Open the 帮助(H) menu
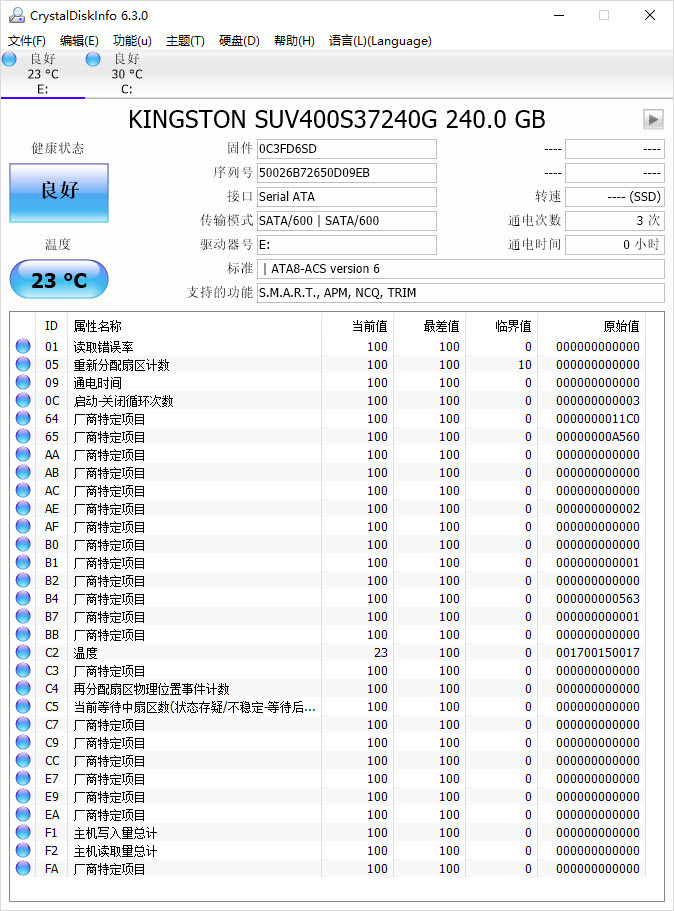This screenshot has height=911, width=674. 294,41
